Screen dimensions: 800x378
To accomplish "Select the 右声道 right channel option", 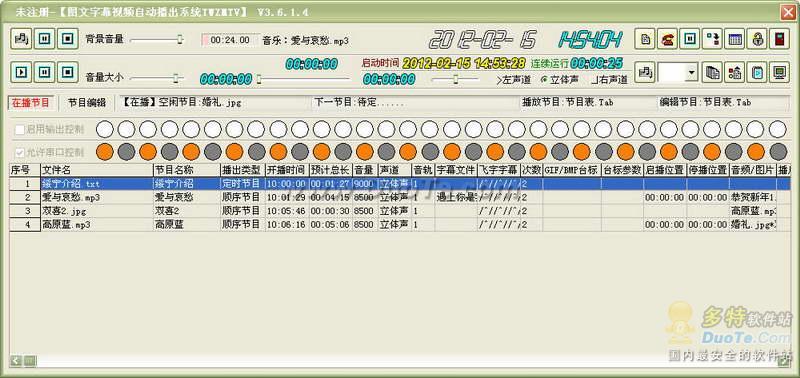I will pyautogui.click(x=609, y=80).
